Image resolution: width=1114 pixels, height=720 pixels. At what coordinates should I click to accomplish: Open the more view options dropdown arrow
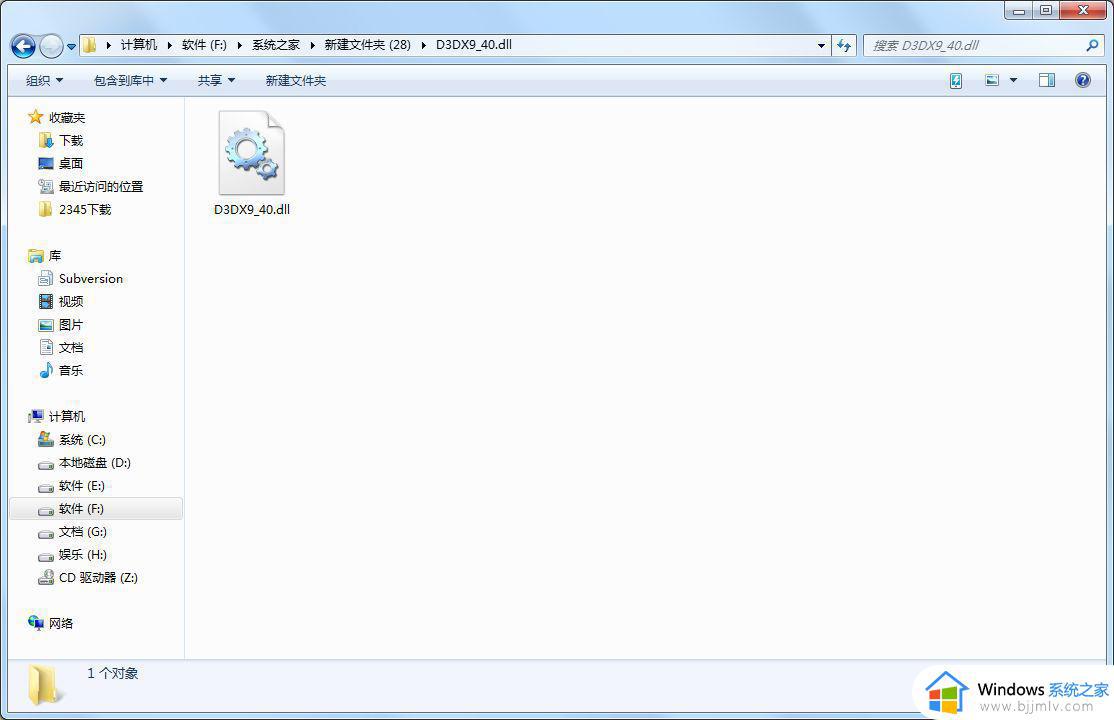point(1013,80)
